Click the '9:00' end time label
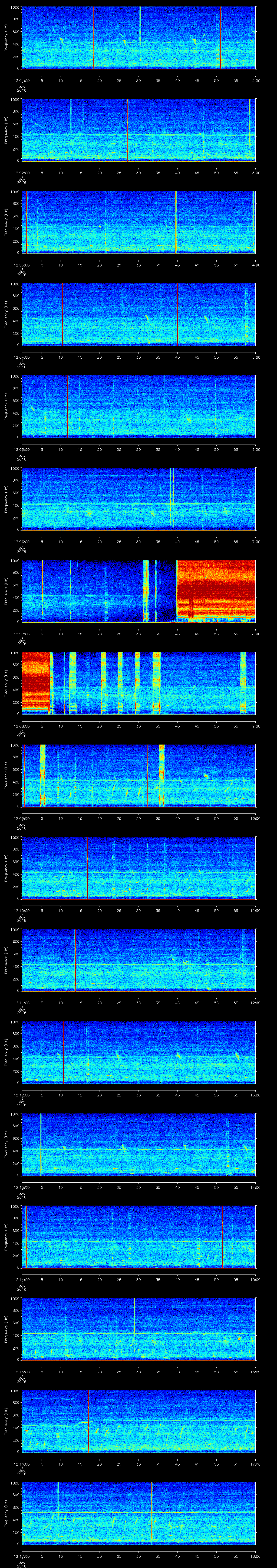This screenshot has width=277, height=1568. point(256,726)
